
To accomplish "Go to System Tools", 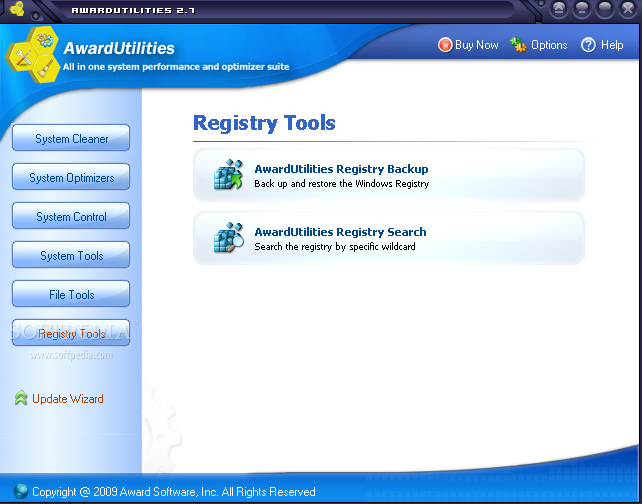I will [x=71, y=255].
